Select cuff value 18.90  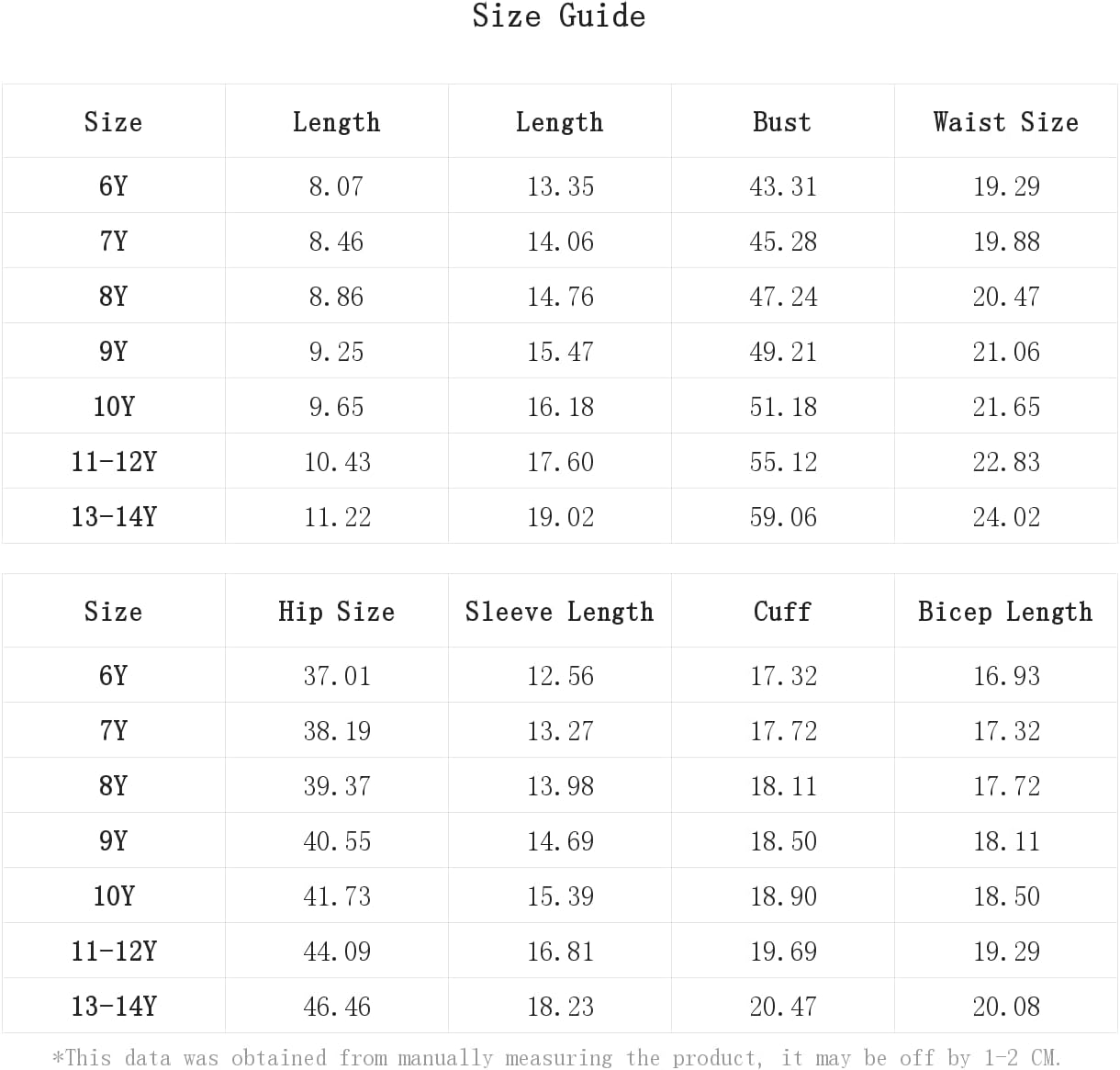tap(783, 896)
